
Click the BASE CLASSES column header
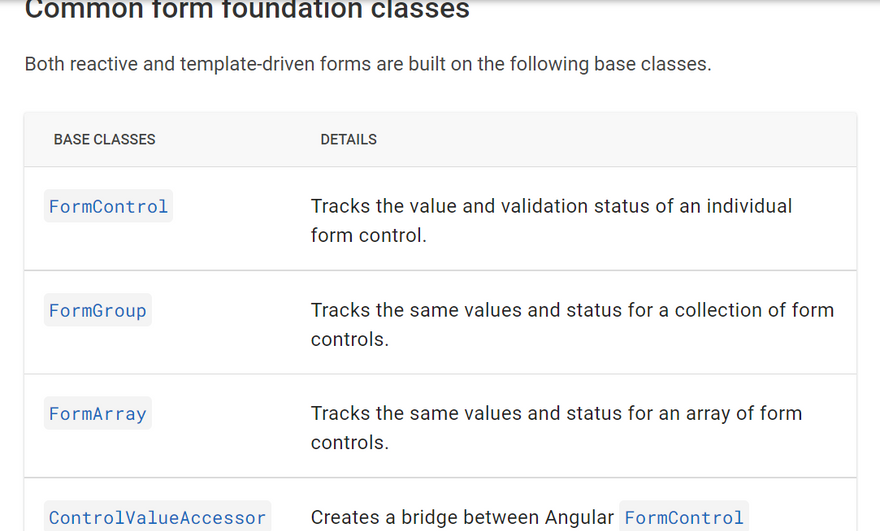(x=104, y=140)
